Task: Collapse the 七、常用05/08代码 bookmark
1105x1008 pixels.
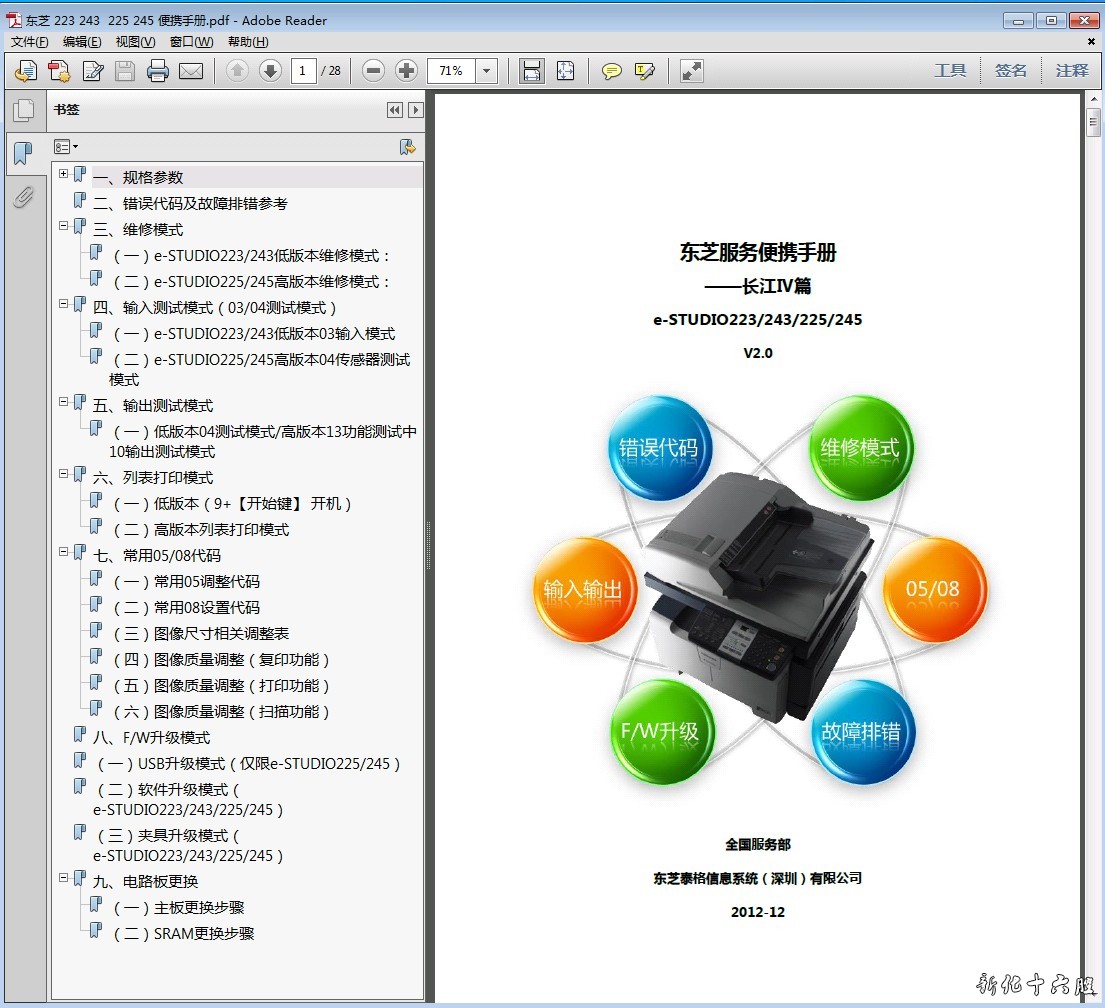Action: 64,552
